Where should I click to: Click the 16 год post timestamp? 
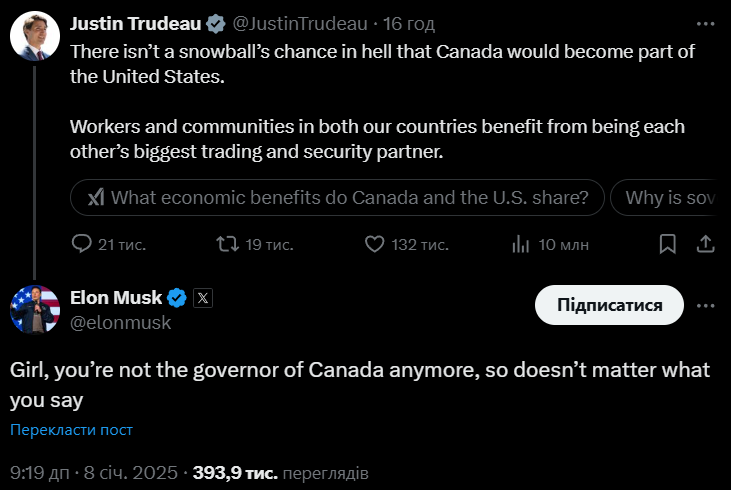point(409,24)
